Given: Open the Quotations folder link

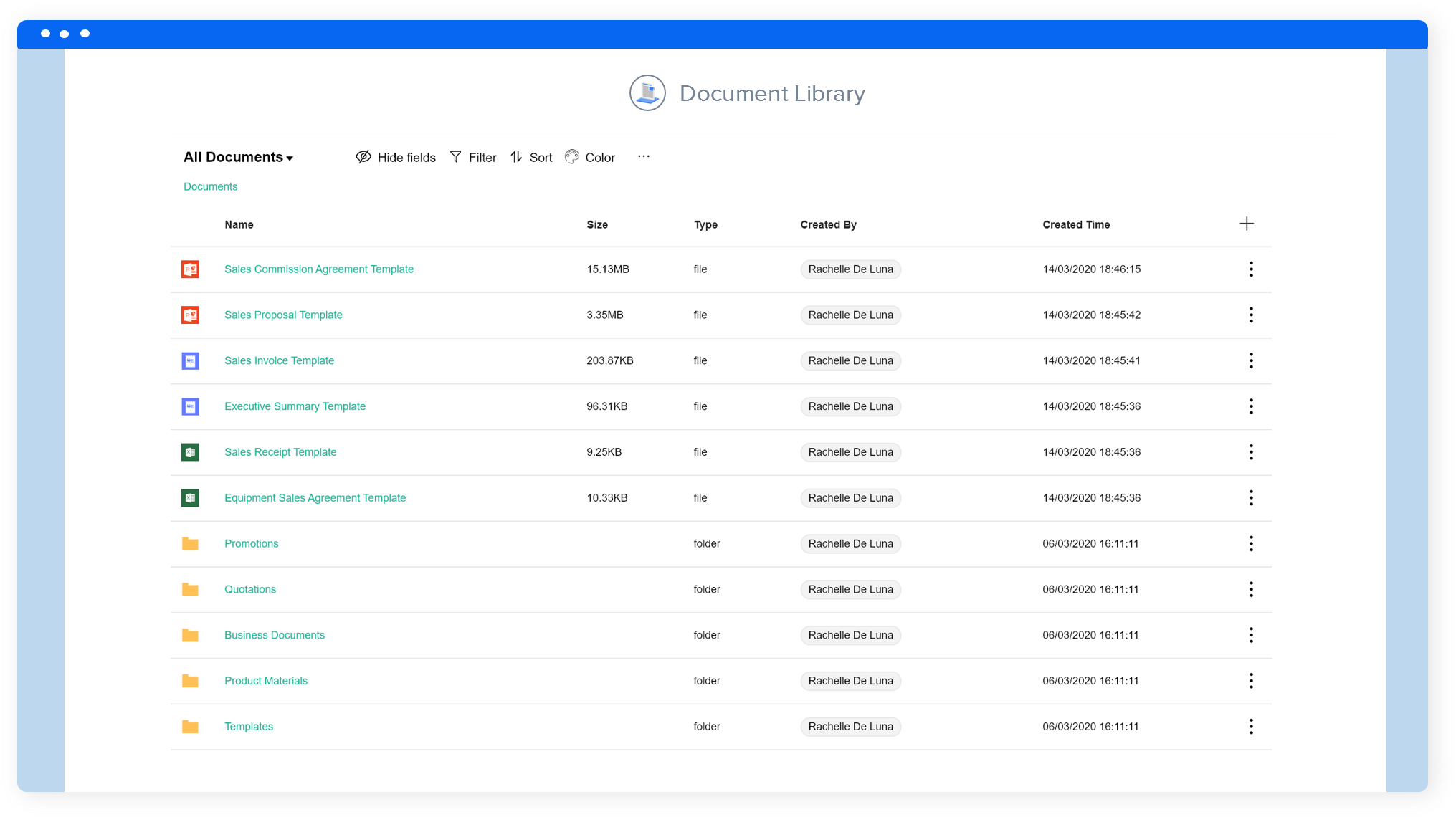Looking at the screenshot, I should (250, 589).
